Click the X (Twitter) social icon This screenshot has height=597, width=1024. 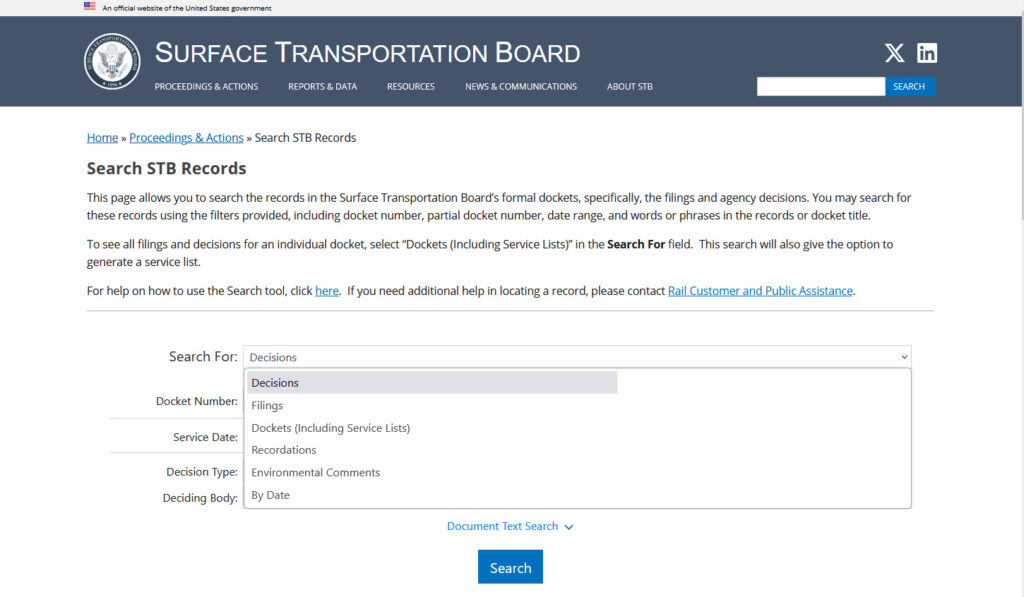point(894,54)
